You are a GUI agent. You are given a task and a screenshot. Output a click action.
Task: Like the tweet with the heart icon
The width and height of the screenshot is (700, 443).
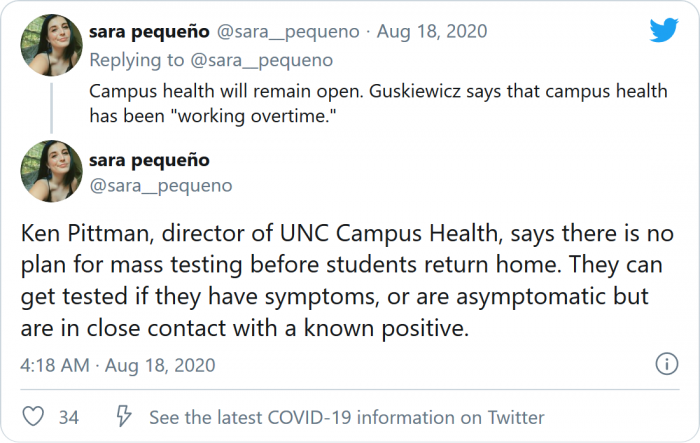[x=33, y=417]
